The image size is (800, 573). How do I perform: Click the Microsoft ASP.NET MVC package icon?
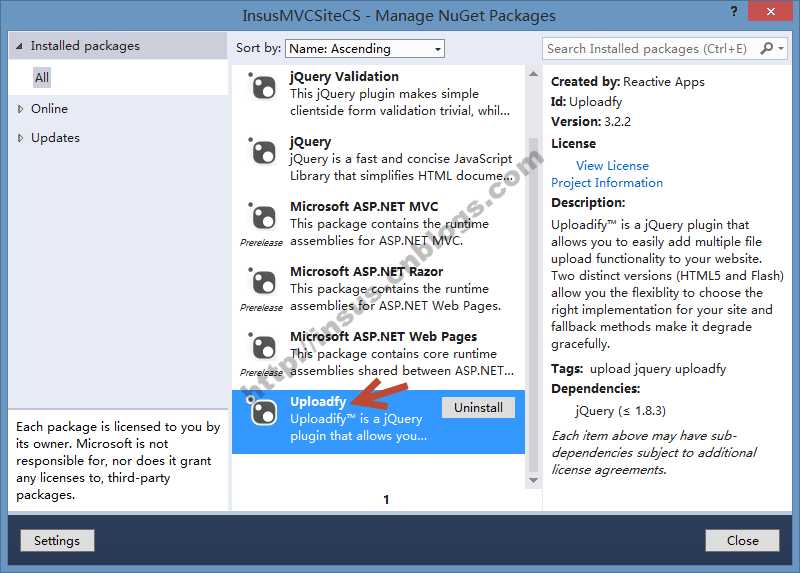tap(263, 216)
